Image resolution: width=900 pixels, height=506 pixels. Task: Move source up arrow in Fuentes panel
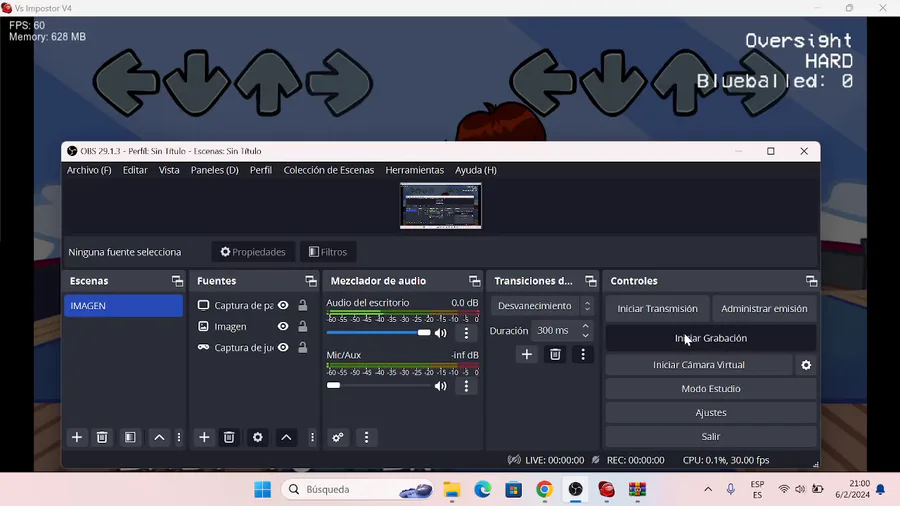point(286,437)
